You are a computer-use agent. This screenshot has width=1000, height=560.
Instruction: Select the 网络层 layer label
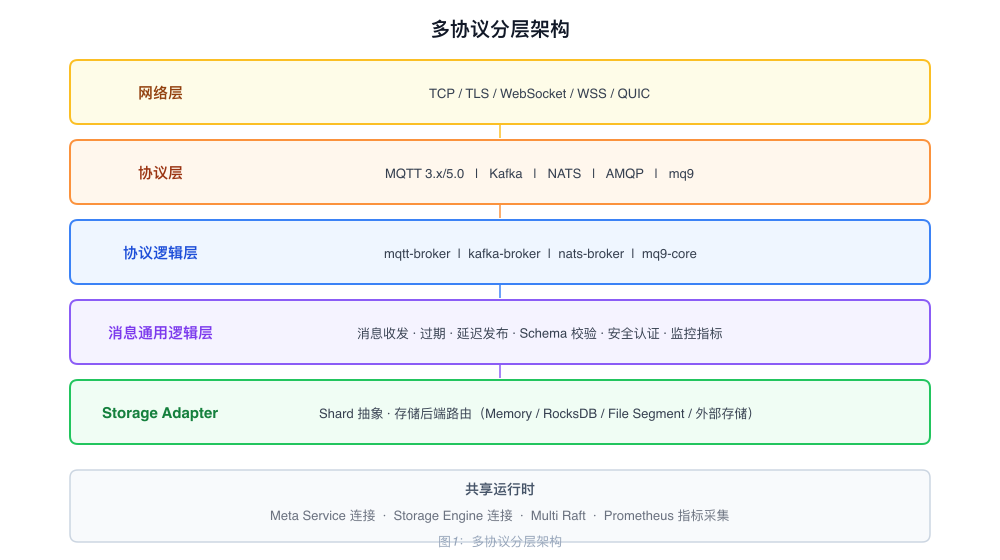click(x=160, y=93)
